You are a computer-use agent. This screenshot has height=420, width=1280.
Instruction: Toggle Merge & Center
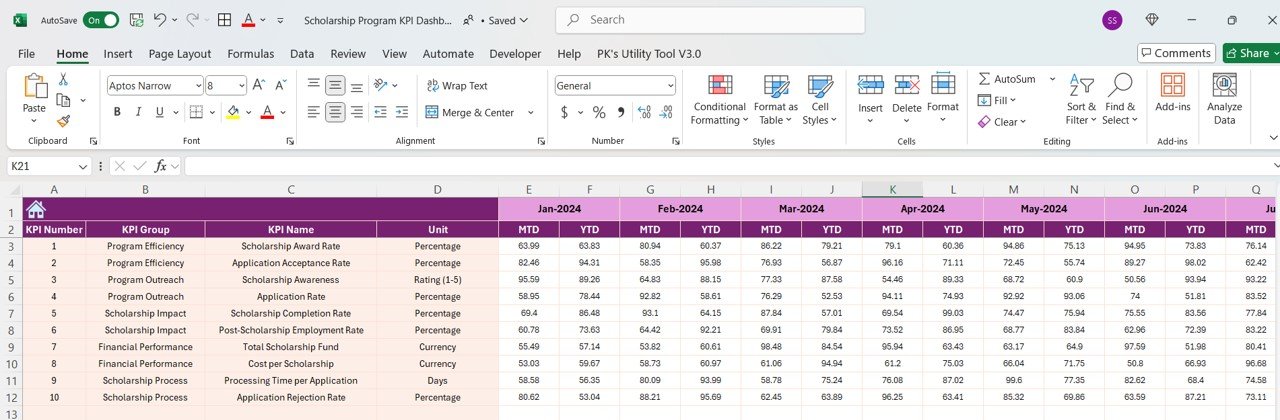point(470,113)
